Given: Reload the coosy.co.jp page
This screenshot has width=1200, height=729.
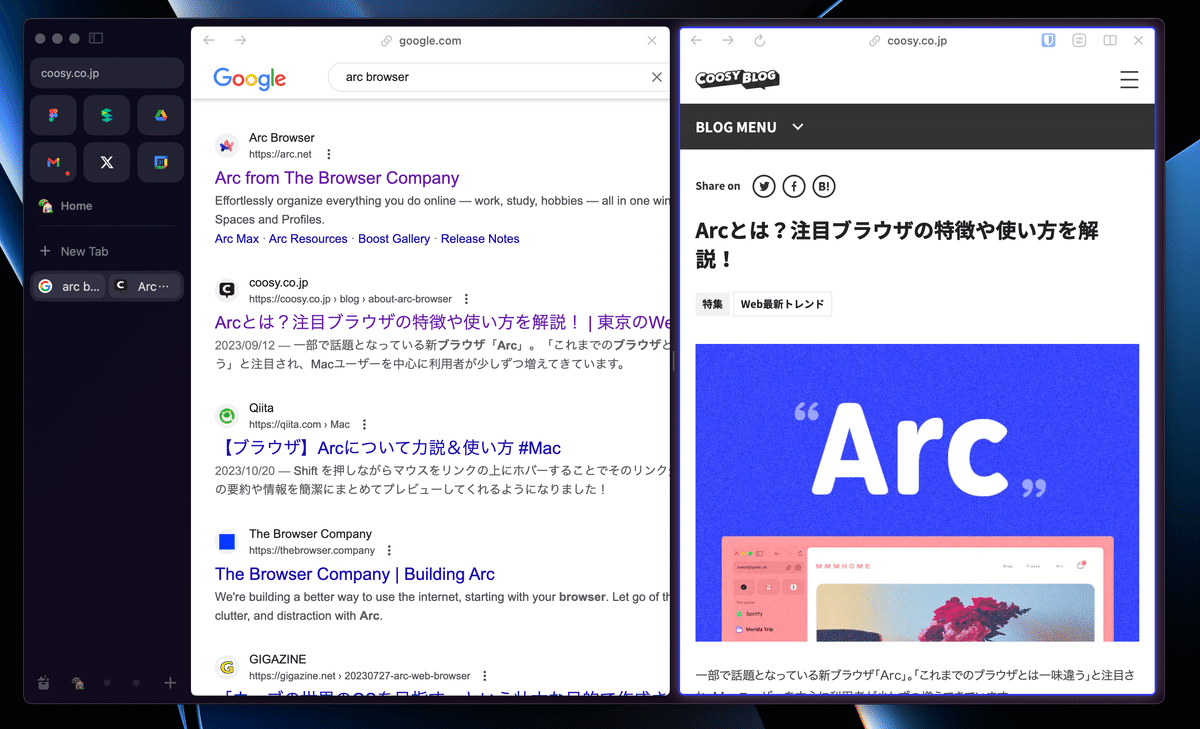Looking at the screenshot, I should point(759,41).
